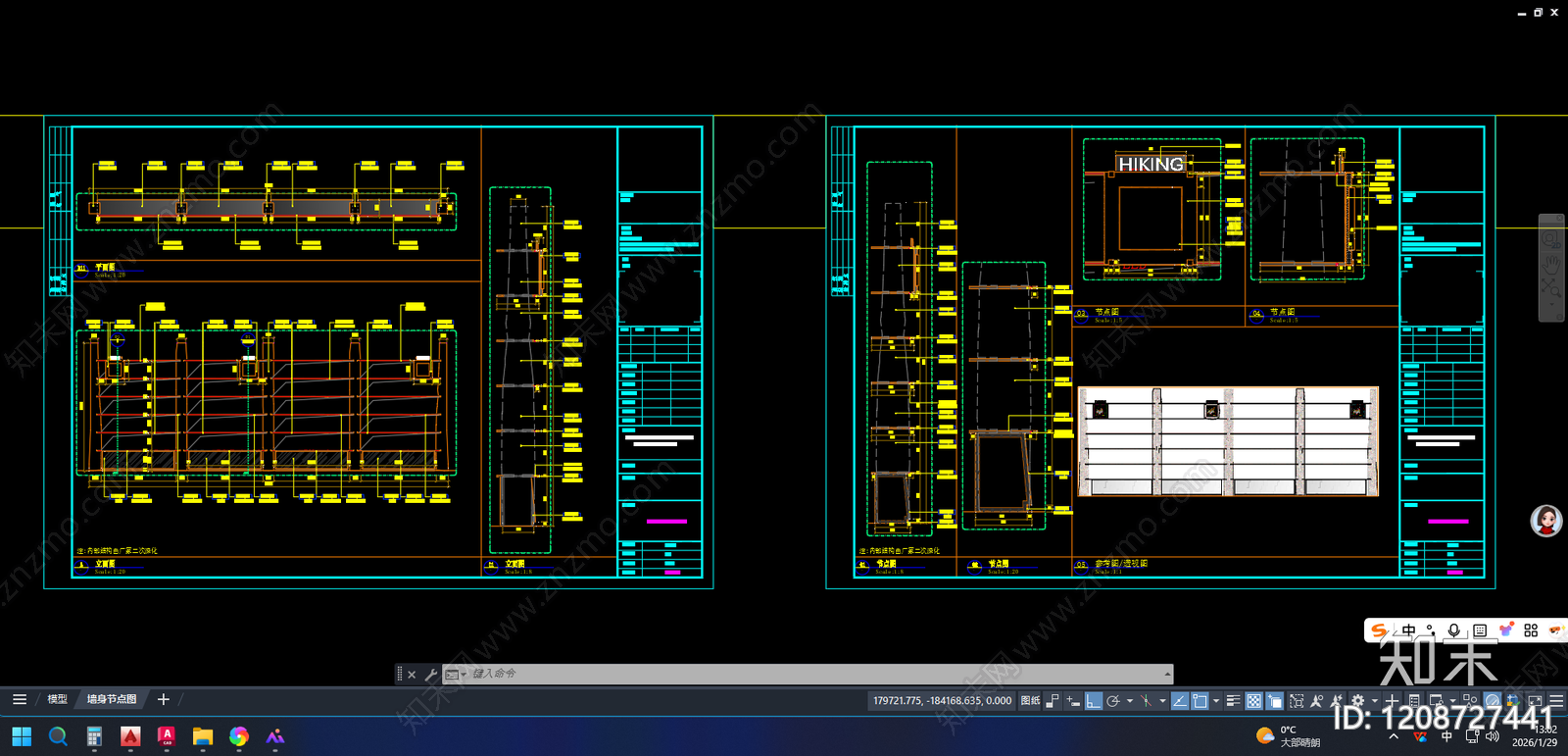Open File Explorer from taskbar

click(x=203, y=735)
